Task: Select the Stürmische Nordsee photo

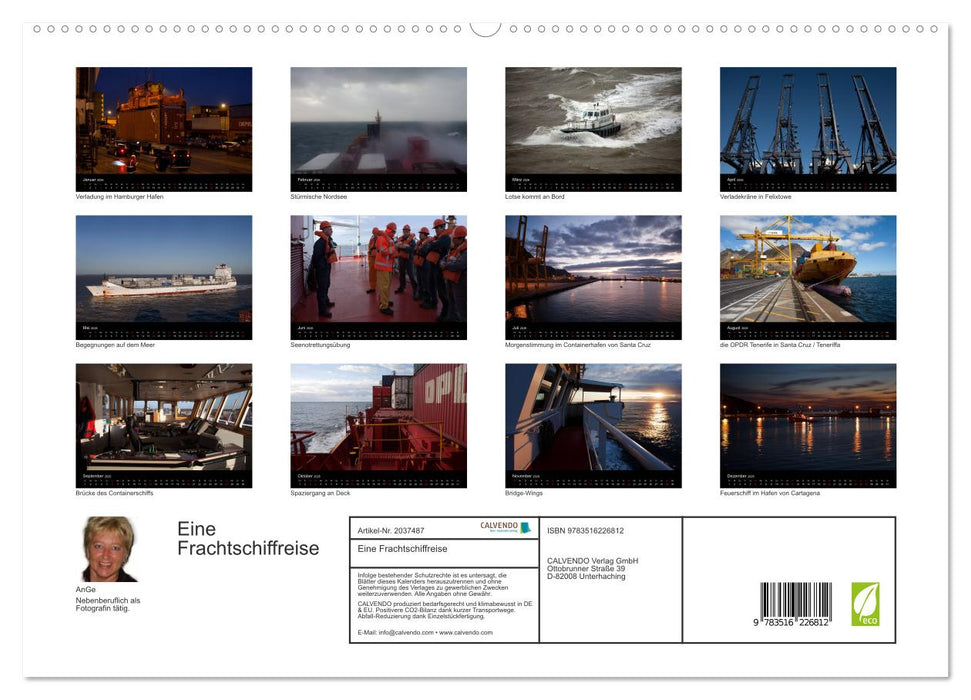Action: pyautogui.click(x=378, y=122)
